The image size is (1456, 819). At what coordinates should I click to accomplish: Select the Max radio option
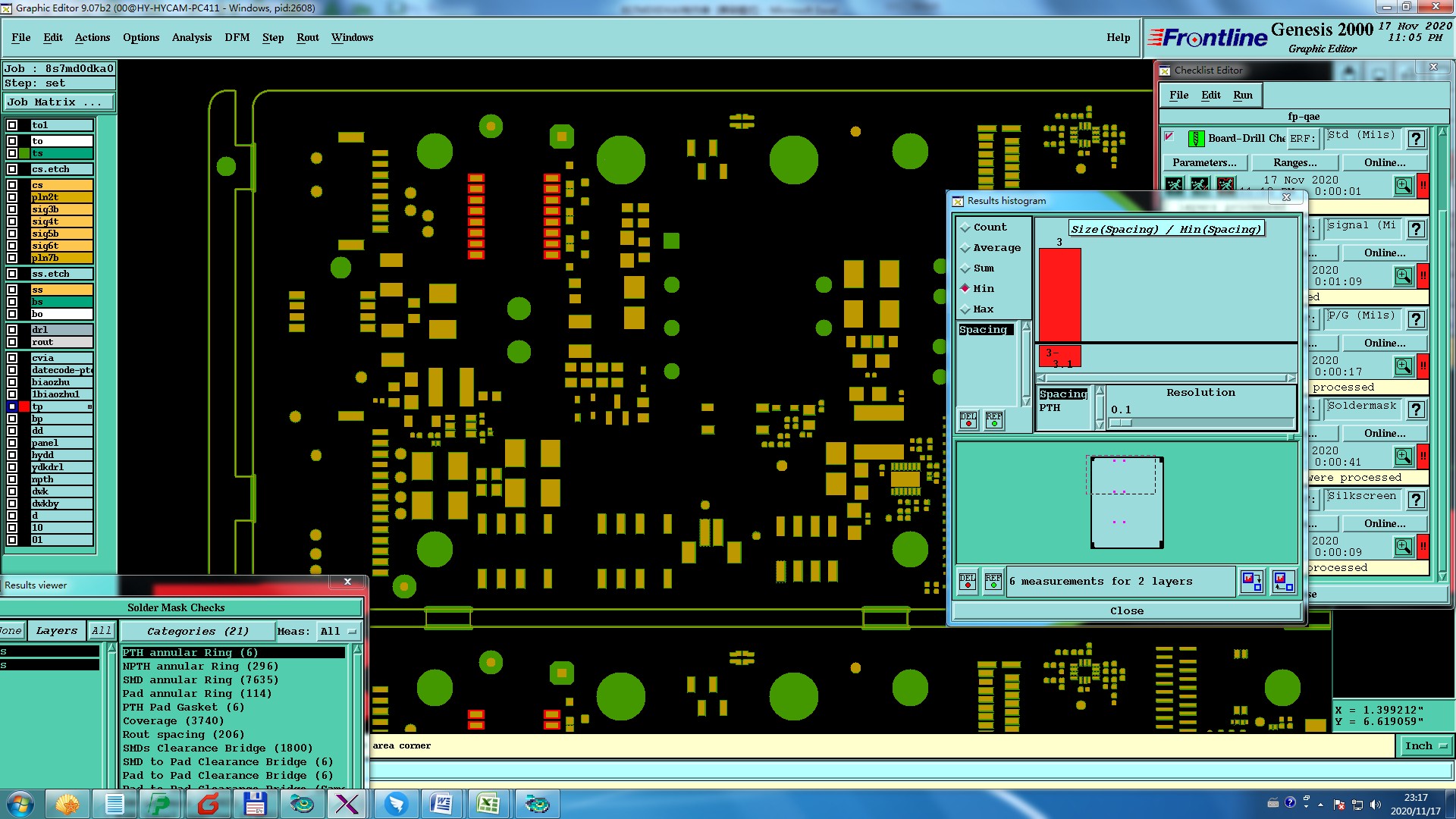(x=965, y=309)
